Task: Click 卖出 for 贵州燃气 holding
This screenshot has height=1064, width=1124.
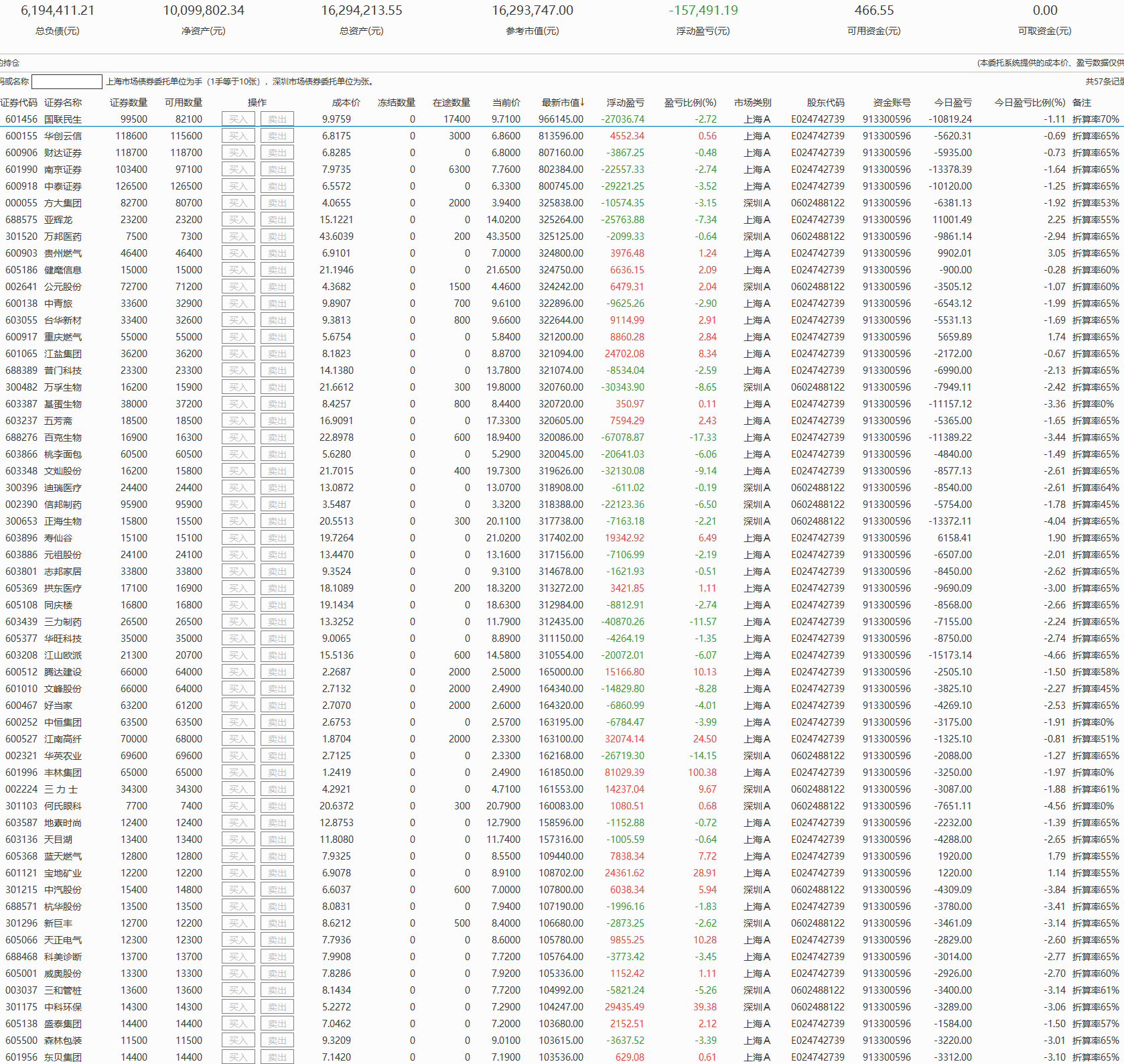Action: click(x=277, y=253)
